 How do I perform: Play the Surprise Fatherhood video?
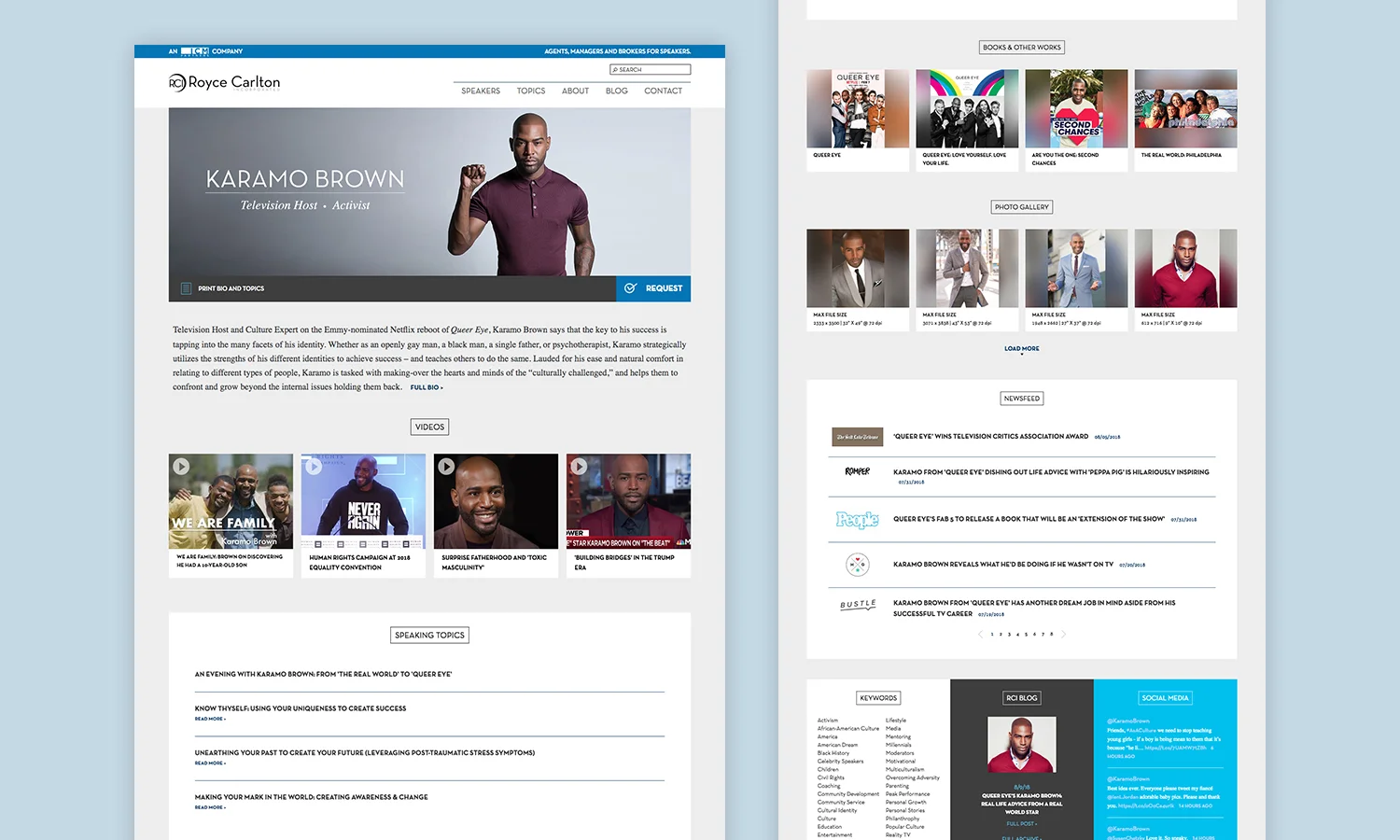point(446,467)
